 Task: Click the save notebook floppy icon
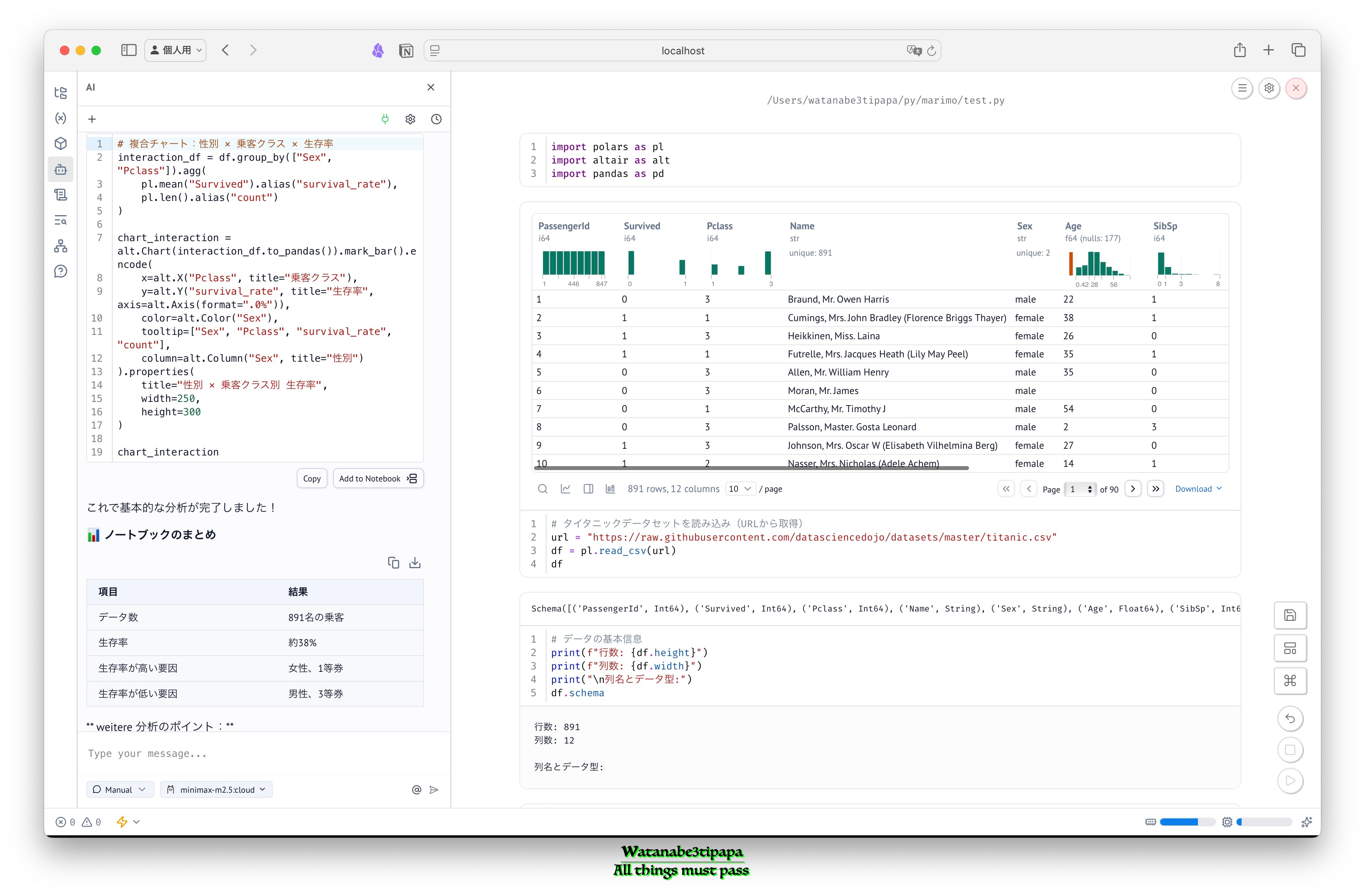1290,615
